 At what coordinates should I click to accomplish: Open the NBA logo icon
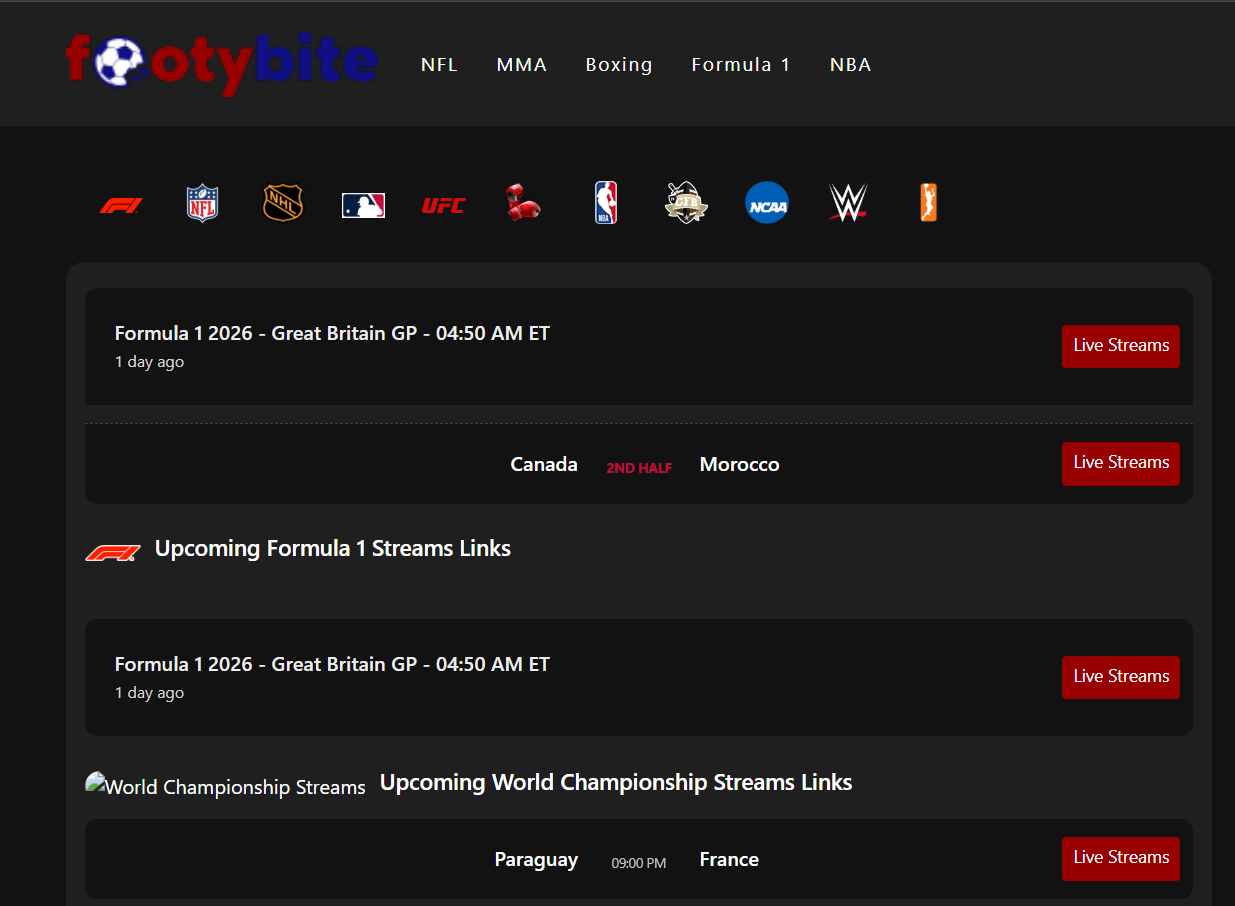606,202
